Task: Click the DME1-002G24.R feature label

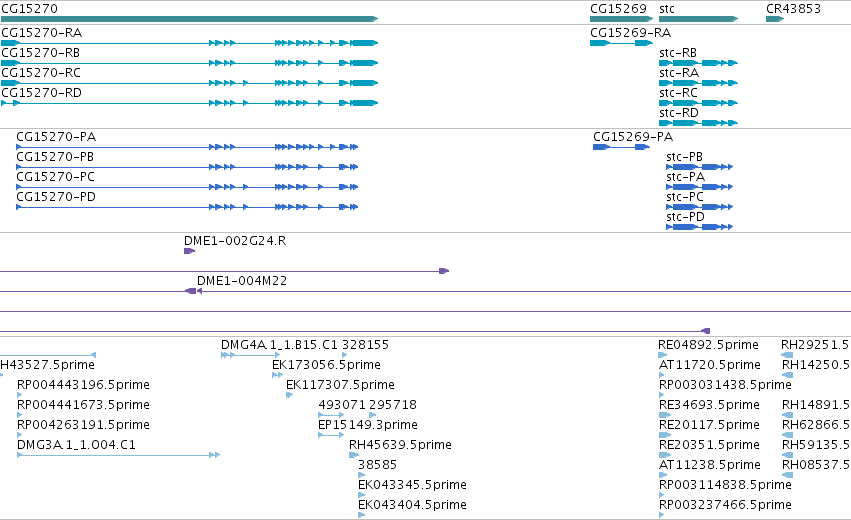Action: pyautogui.click(x=235, y=241)
